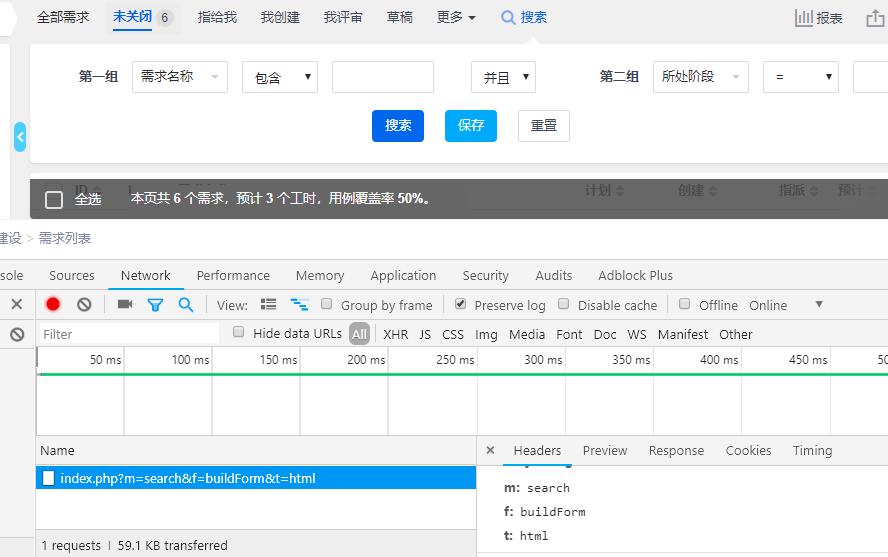Switch to the Performance tab

pos(233,276)
